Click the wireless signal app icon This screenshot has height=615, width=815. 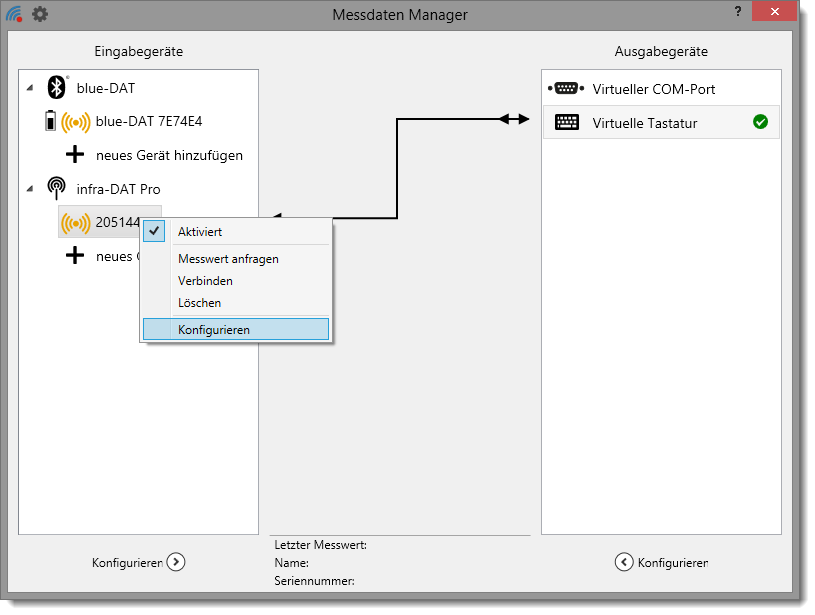(x=14, y=14)
